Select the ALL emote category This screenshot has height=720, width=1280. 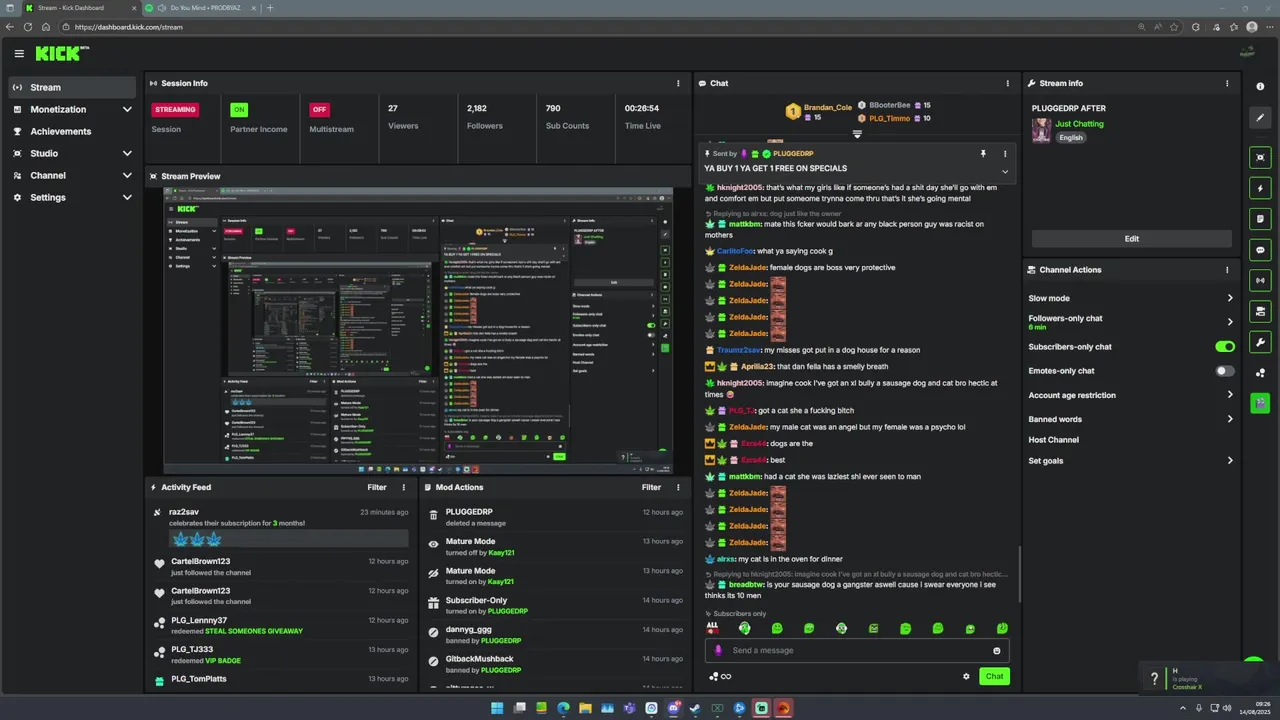pyautogui.click(x=712, y=628)
